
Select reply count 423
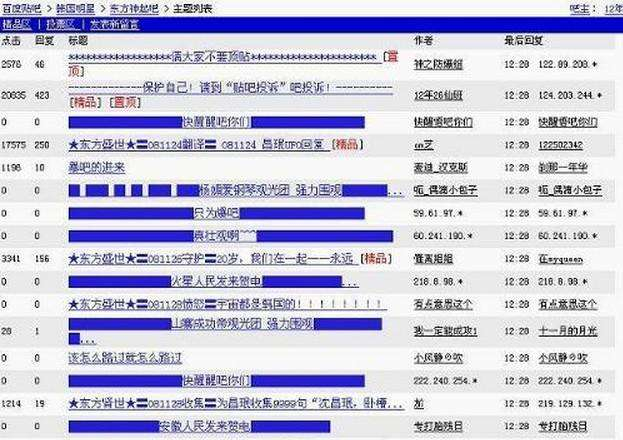tap(42, 95)
